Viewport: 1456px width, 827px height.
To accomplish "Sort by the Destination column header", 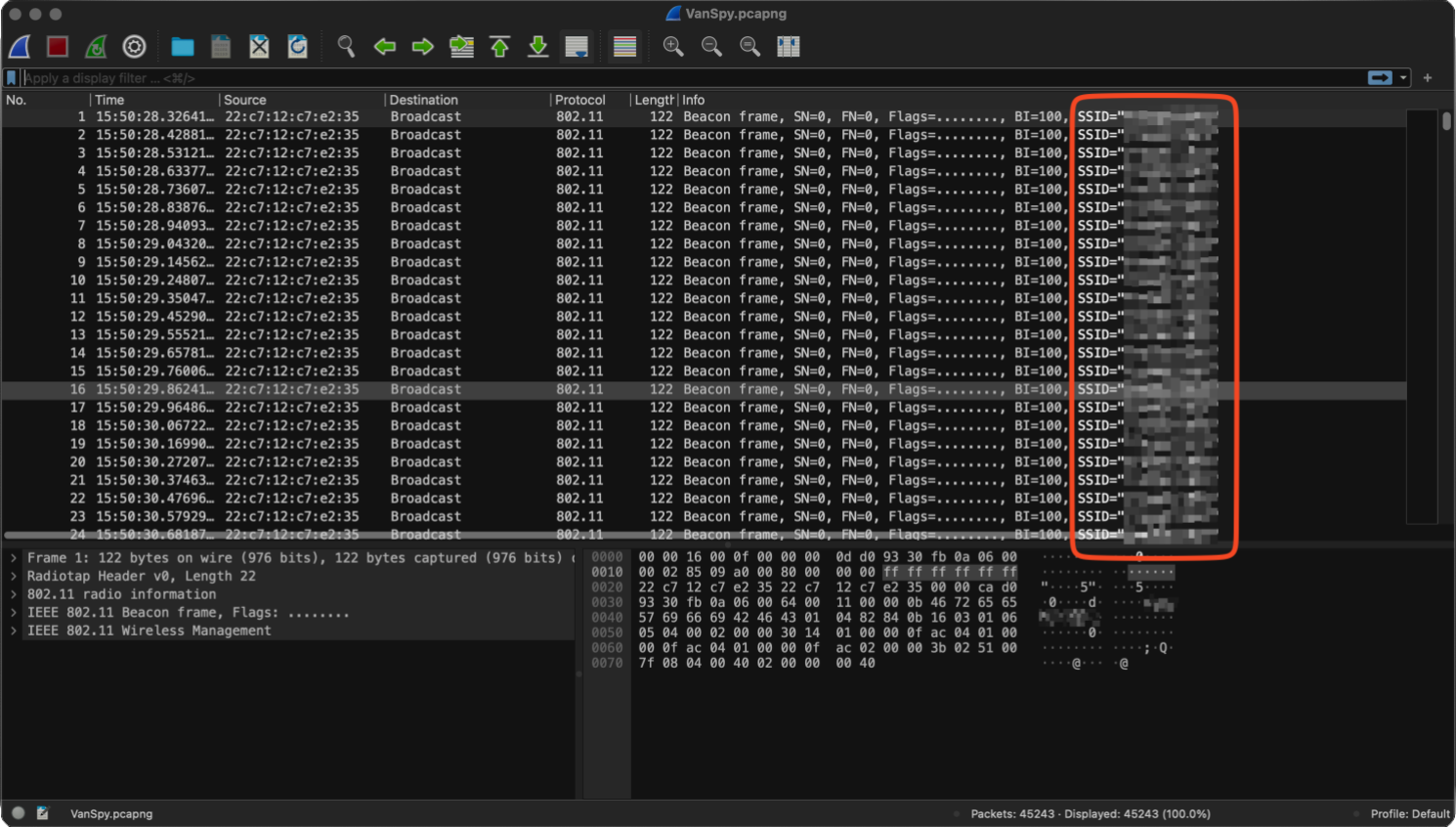I will (x=467, y=100).
